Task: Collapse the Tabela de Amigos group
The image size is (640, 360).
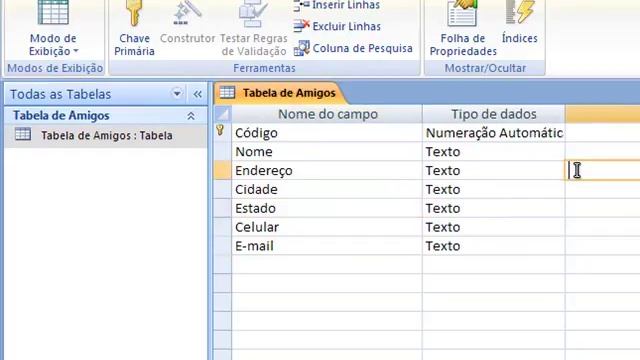Action: (x=191, y=116)
